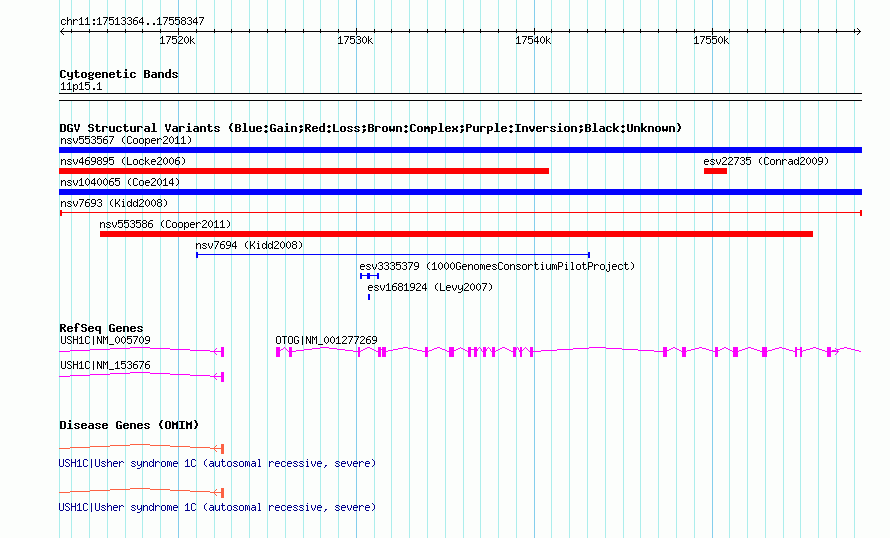The image size is (890, 538).
Task: Open the upper USH1C Usher syndrome 1C link
Action: pyautogui.click(x=217, y=464)
